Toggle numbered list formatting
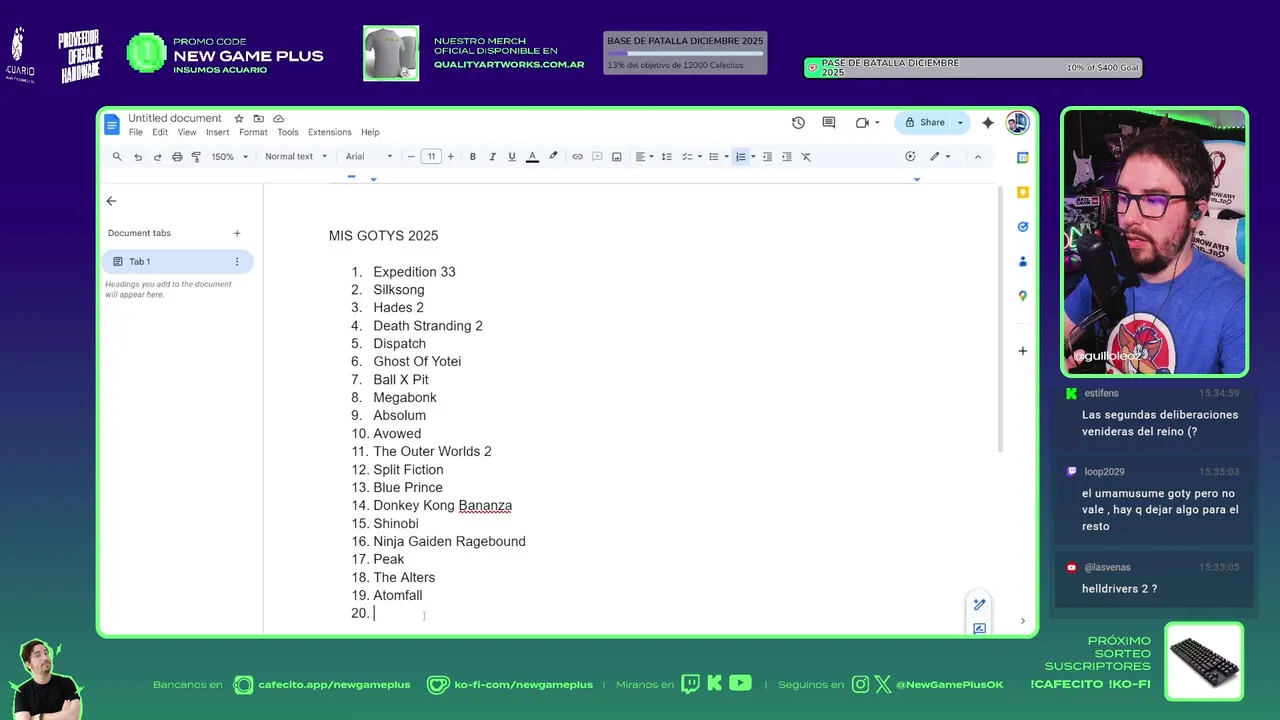Screen dimensions: 1280x720 [x=741, y=156]
